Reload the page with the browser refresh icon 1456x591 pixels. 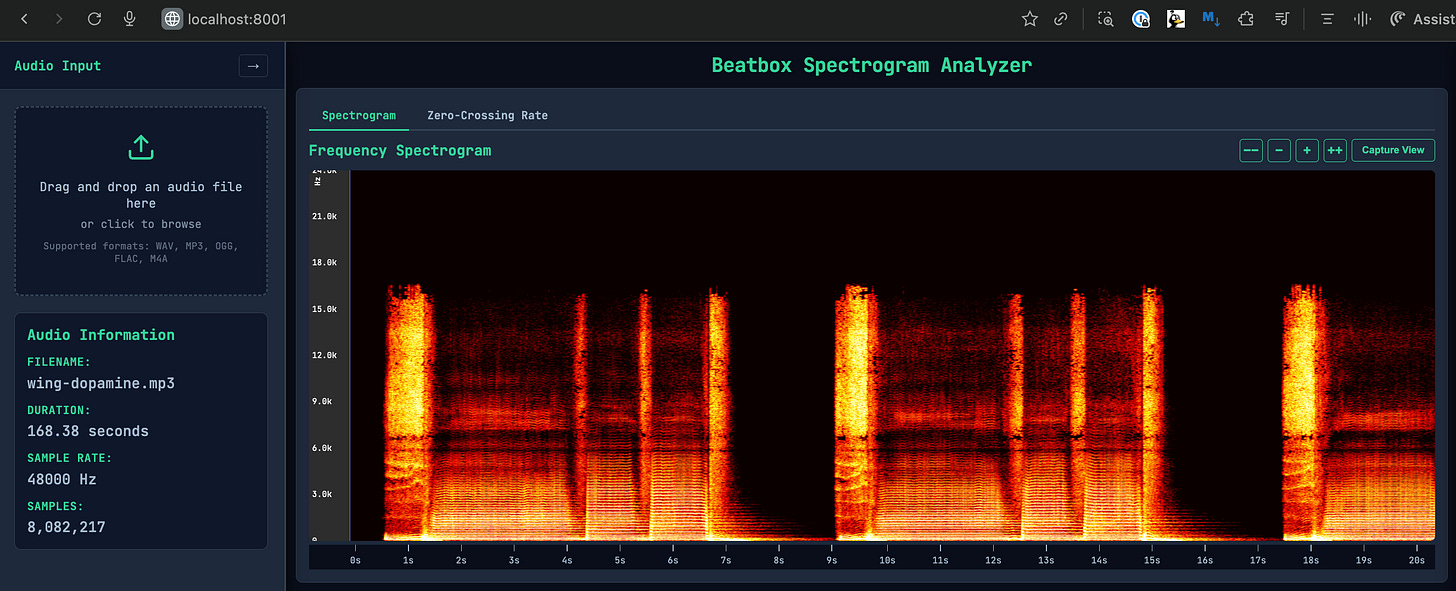point(94,19)
